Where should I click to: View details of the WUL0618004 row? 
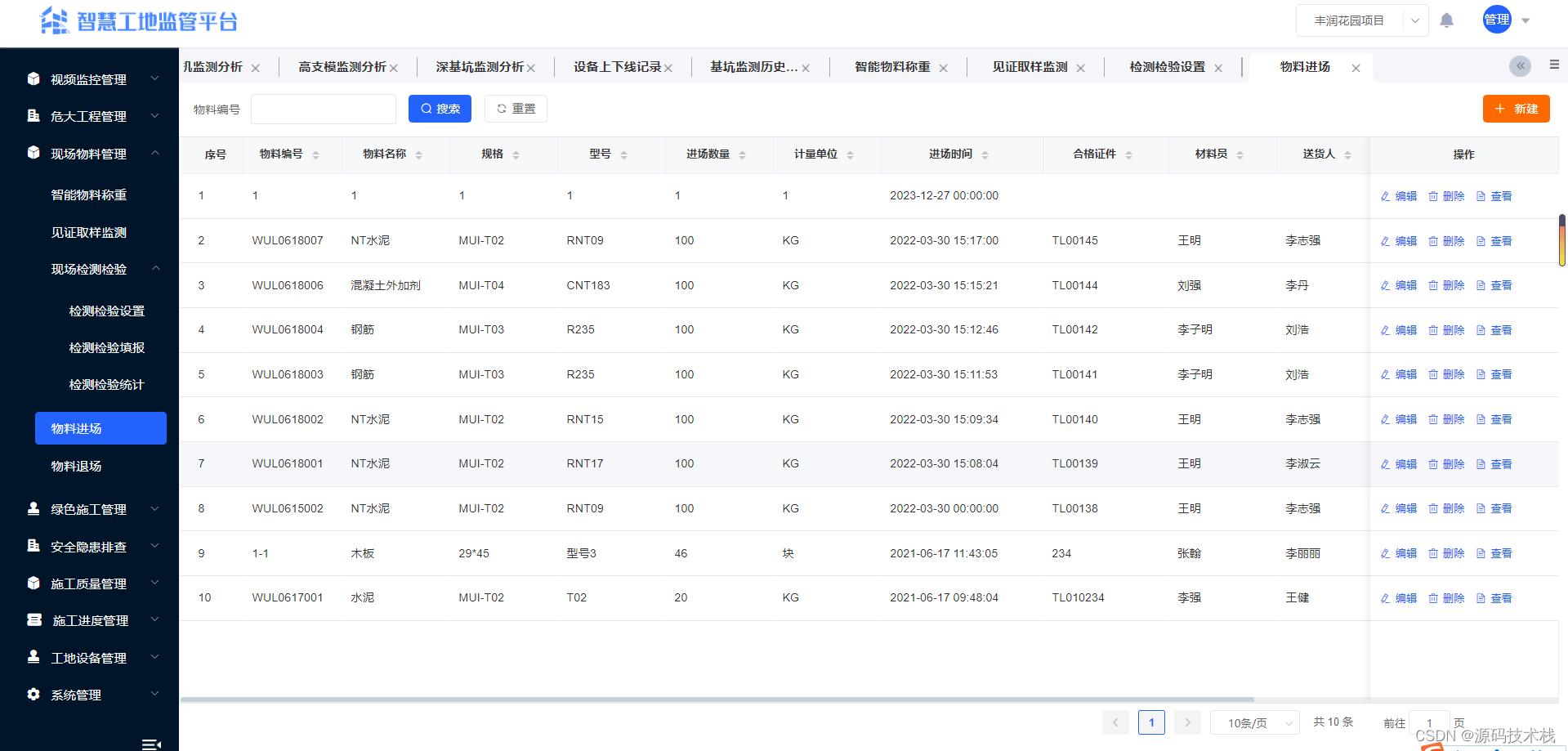(x=1494, y=330)
